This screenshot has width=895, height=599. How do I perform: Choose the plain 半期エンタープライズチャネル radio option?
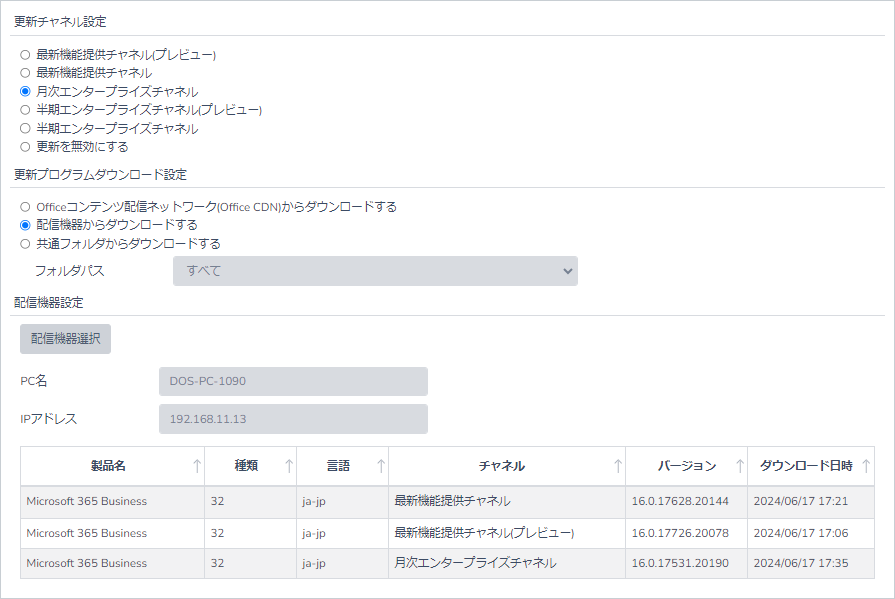click(x=25, y=128)
